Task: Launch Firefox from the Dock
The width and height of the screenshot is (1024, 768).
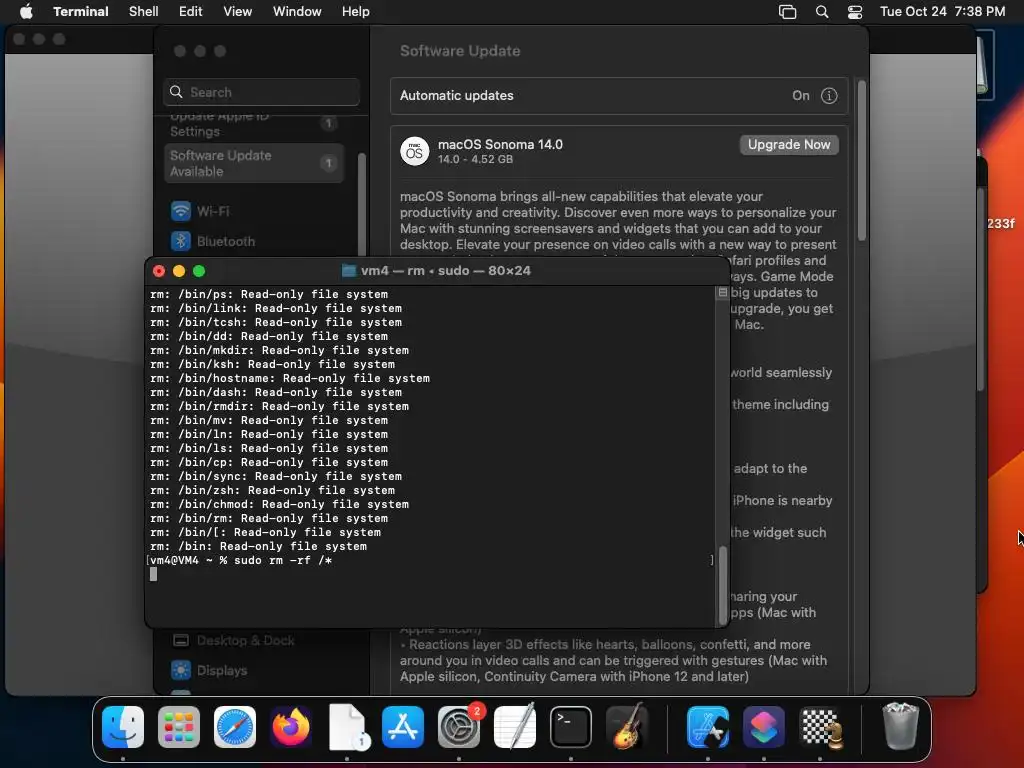Action: [x=291, y=726]
